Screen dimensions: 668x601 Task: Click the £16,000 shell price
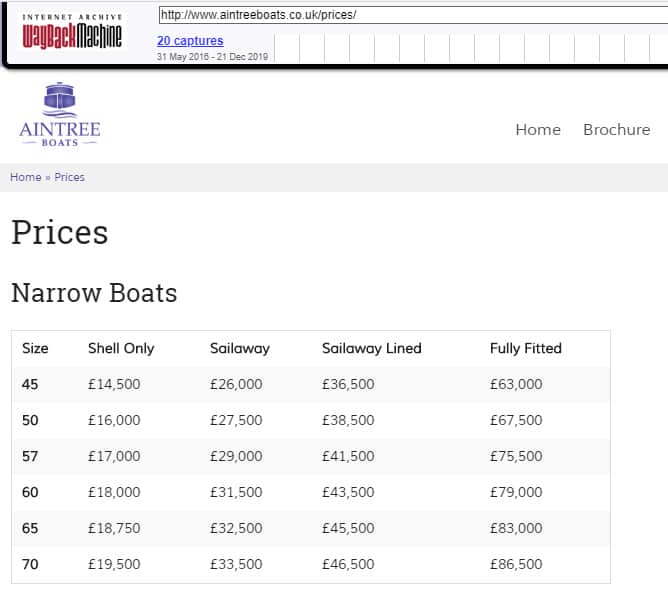pos(114,420)
